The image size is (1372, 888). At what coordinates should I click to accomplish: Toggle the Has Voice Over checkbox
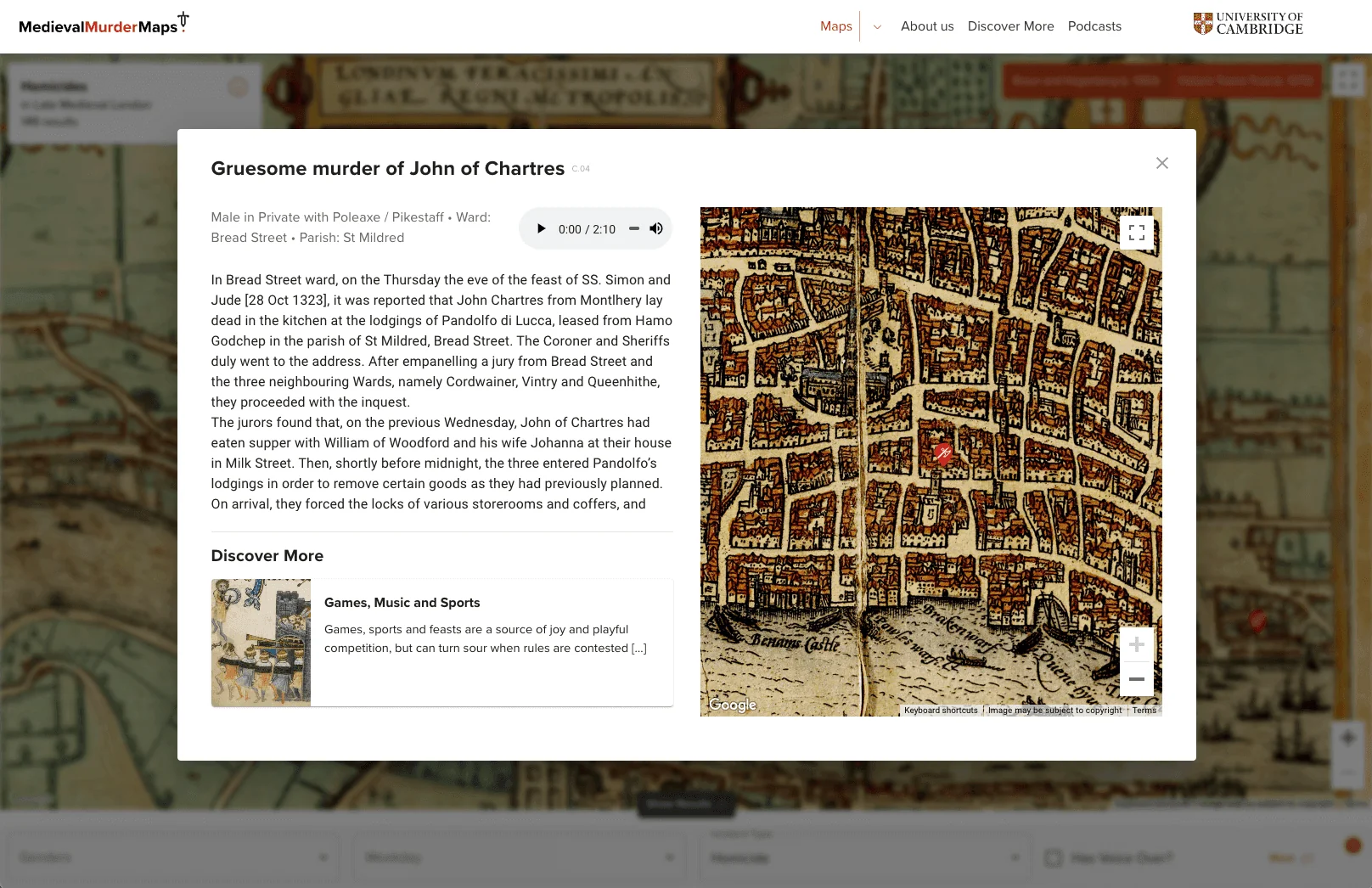click(x=1054, y=857)
